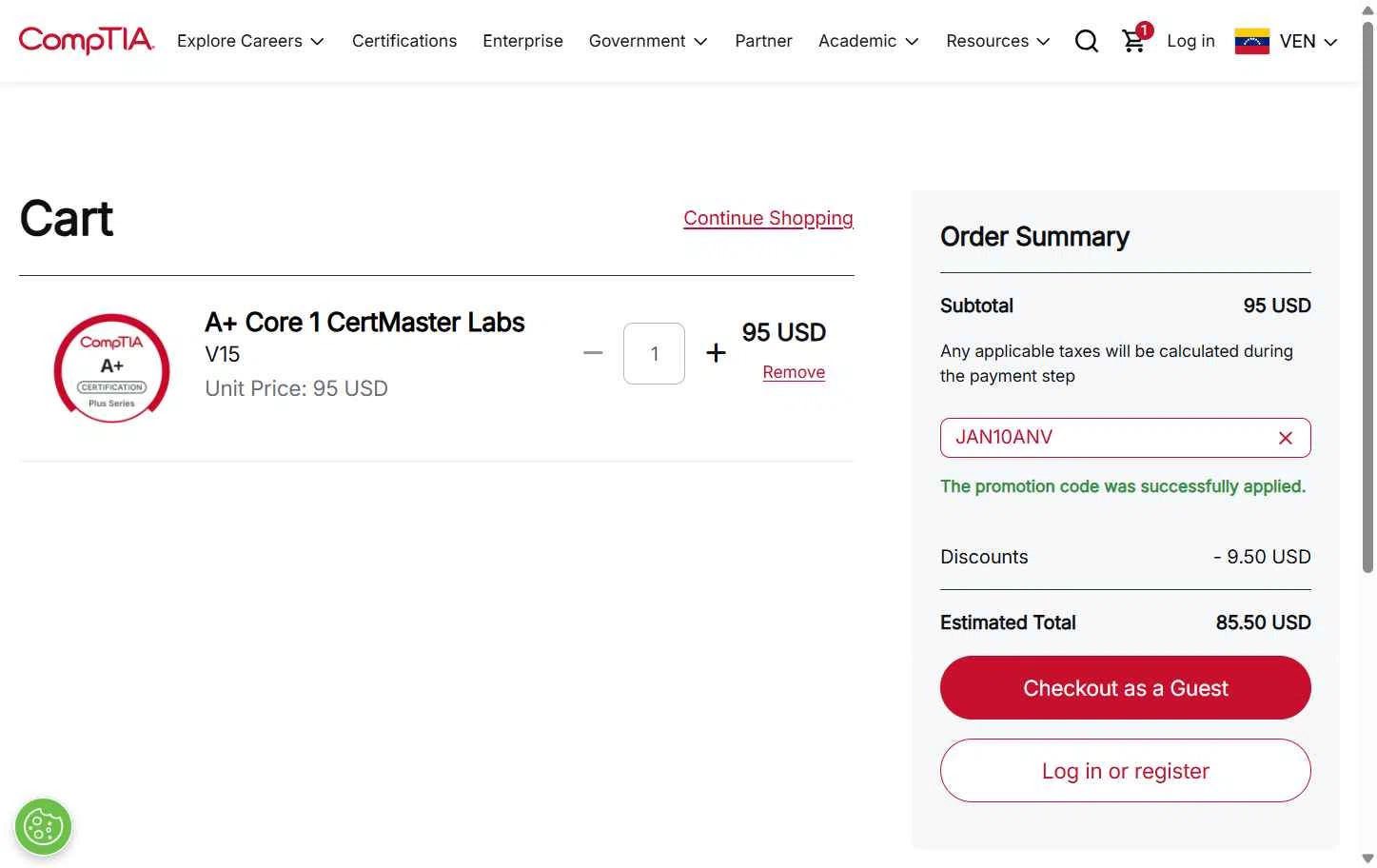This screenshot has width=1377, height=868.
Task: Open the search magnifier icon
Action: pyautogui.click(x=1086, y=41)
